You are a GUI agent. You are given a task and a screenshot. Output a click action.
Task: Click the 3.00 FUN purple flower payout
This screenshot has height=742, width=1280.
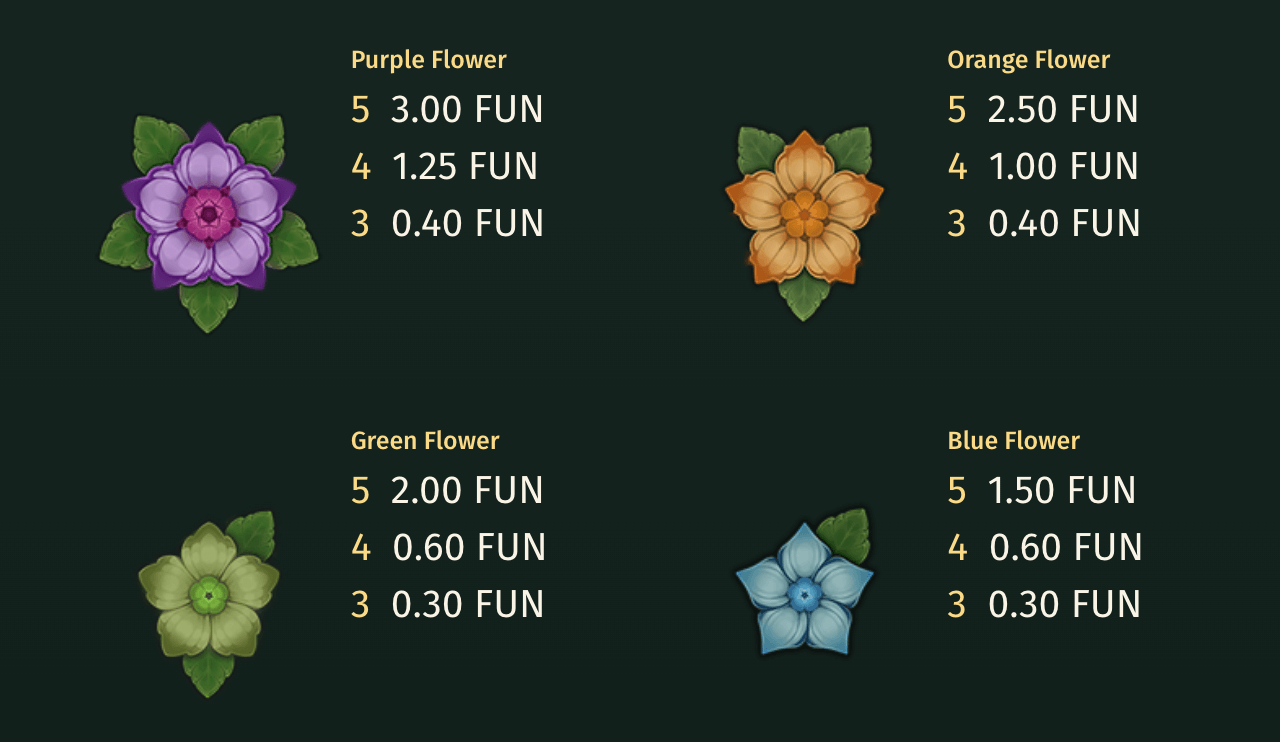coord(466,109)
